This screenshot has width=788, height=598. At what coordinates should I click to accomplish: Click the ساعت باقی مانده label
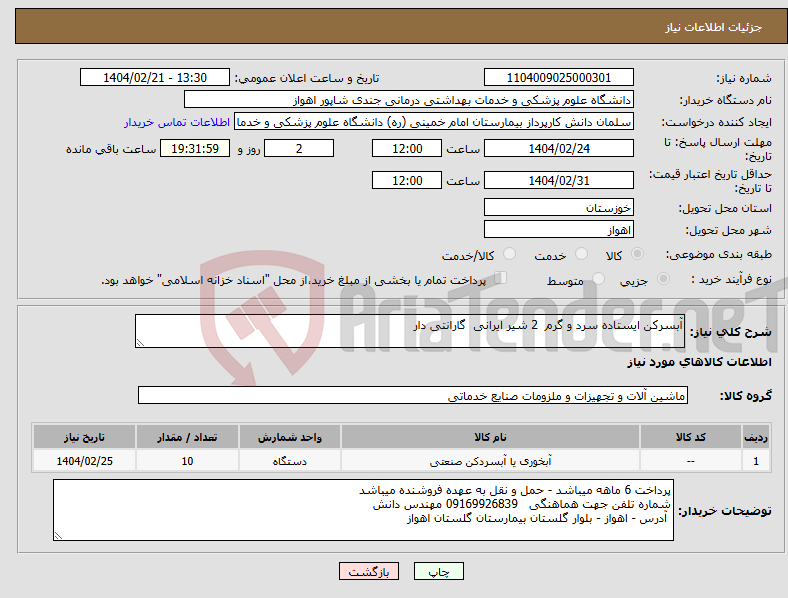point(111,149)
